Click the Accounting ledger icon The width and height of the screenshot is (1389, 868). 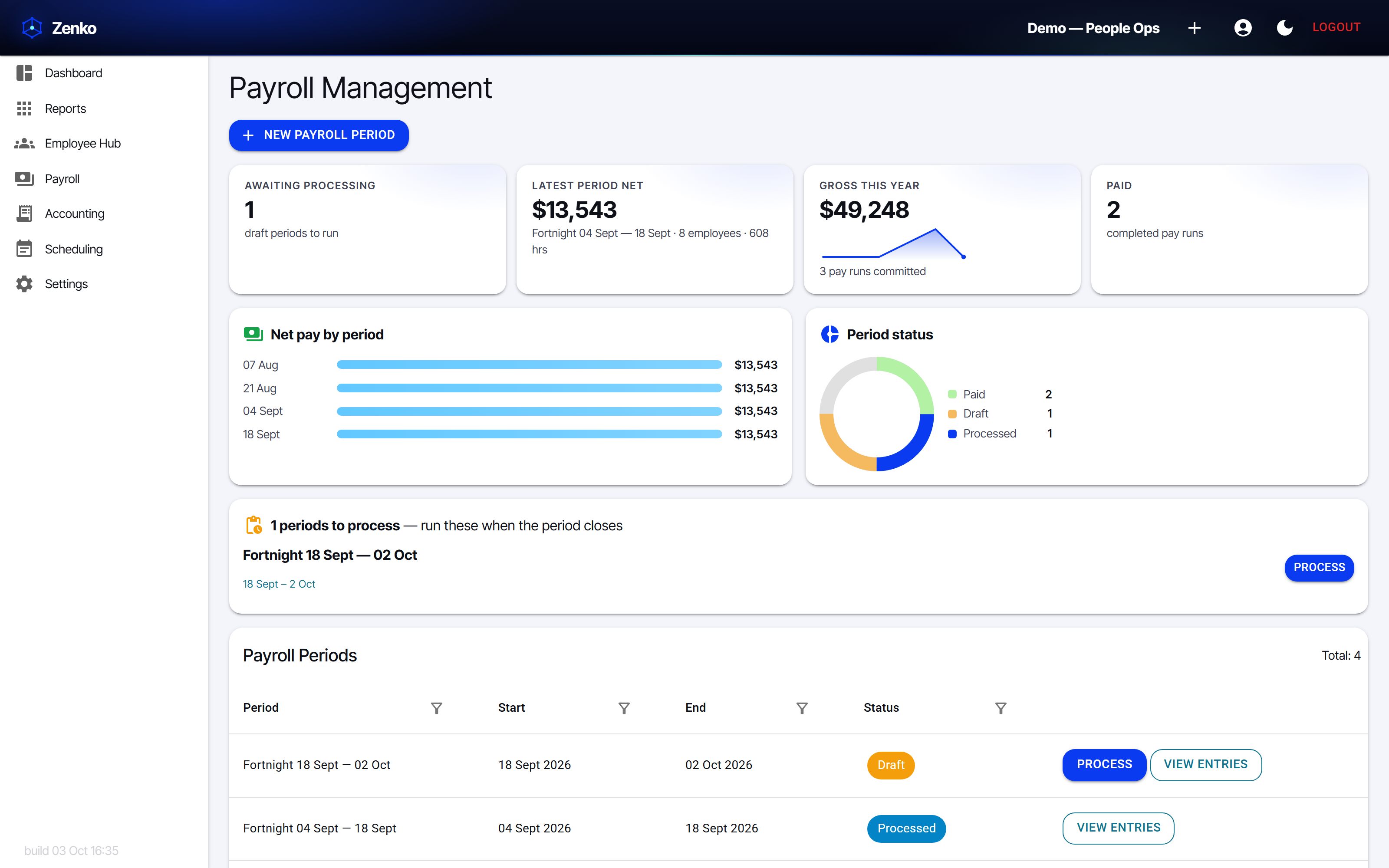[24, 214]
